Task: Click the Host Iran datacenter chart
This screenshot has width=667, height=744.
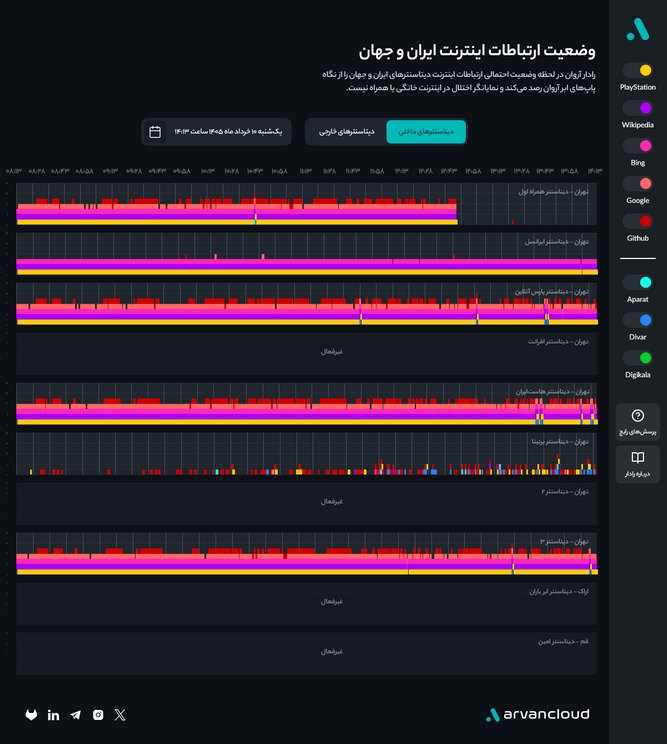Action: pyautogui.click(x=306, y=404)
